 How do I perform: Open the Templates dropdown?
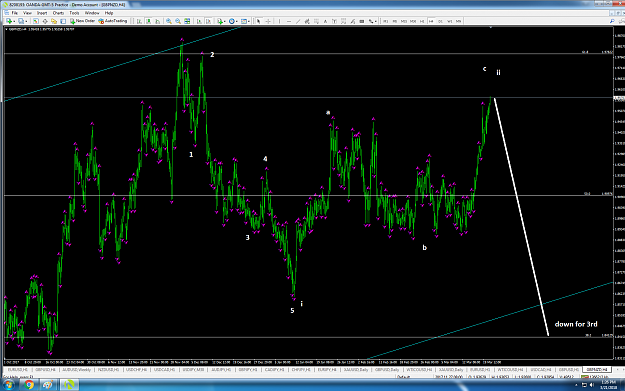click(245, 21)
